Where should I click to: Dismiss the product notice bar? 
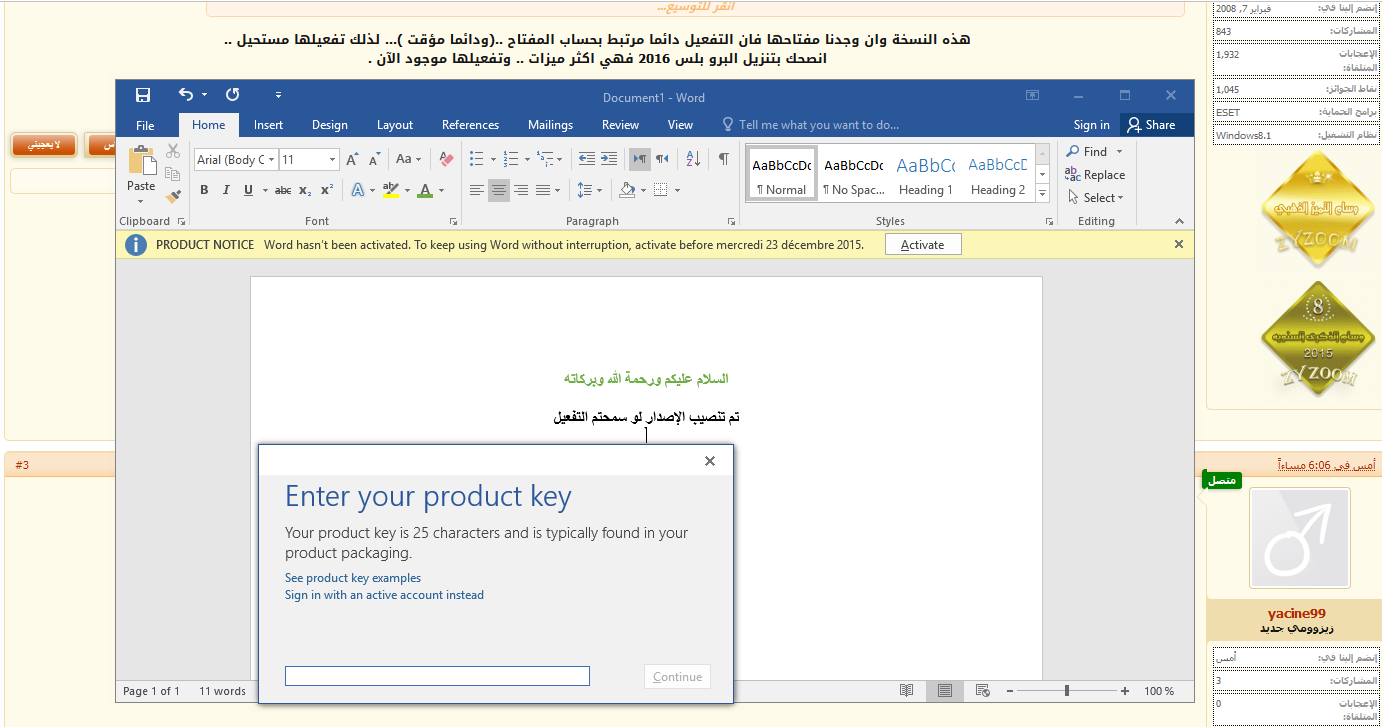(x=1179, y=244)
